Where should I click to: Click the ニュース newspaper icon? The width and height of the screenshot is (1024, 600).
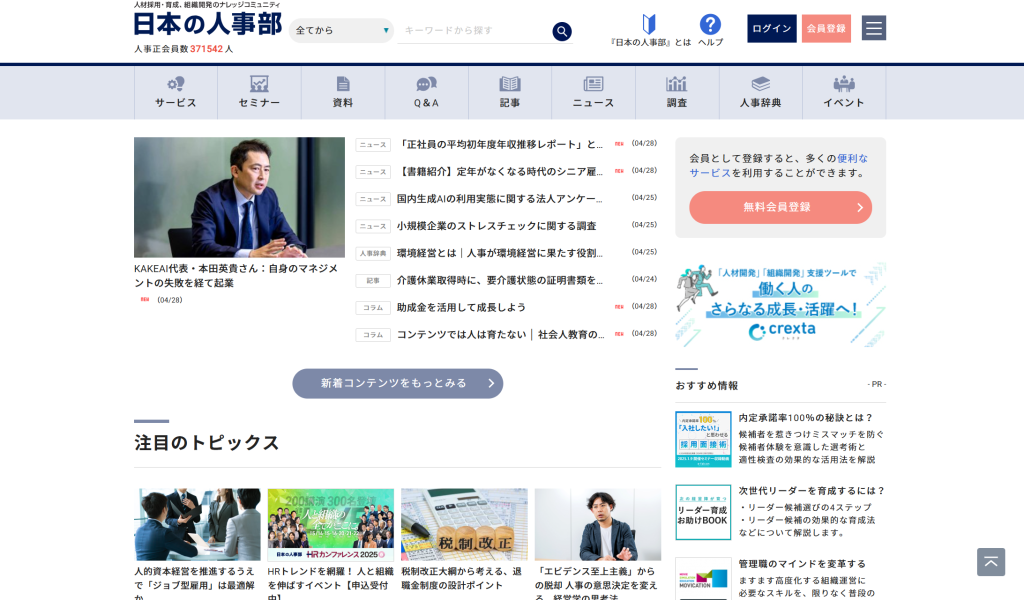tap(594, 84)
